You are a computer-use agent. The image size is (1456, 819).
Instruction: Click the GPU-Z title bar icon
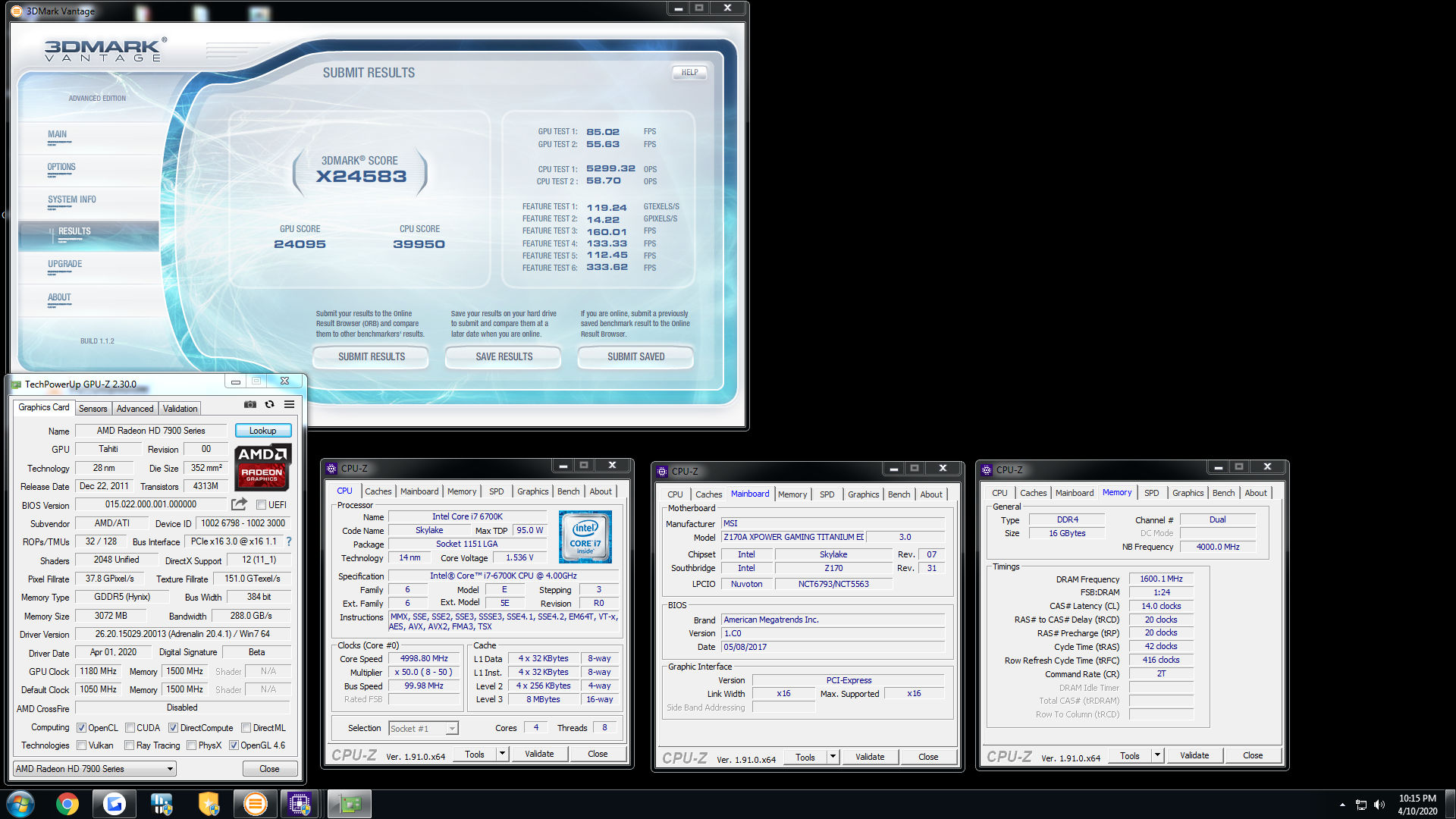pyautogui.click(x=16, y=384)
